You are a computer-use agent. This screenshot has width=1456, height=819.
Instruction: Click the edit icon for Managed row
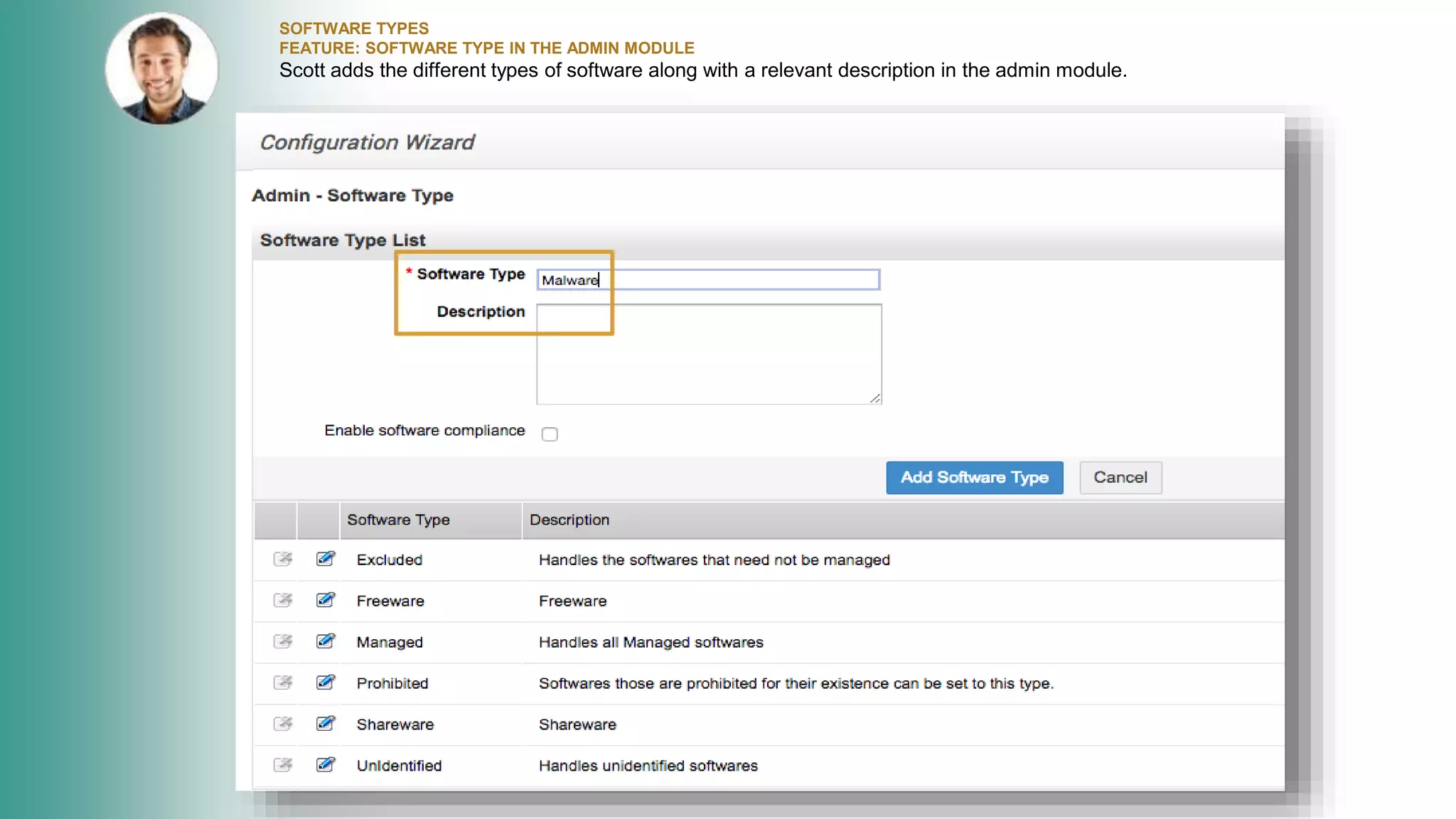pyautogui.click(x=326, y=641)
